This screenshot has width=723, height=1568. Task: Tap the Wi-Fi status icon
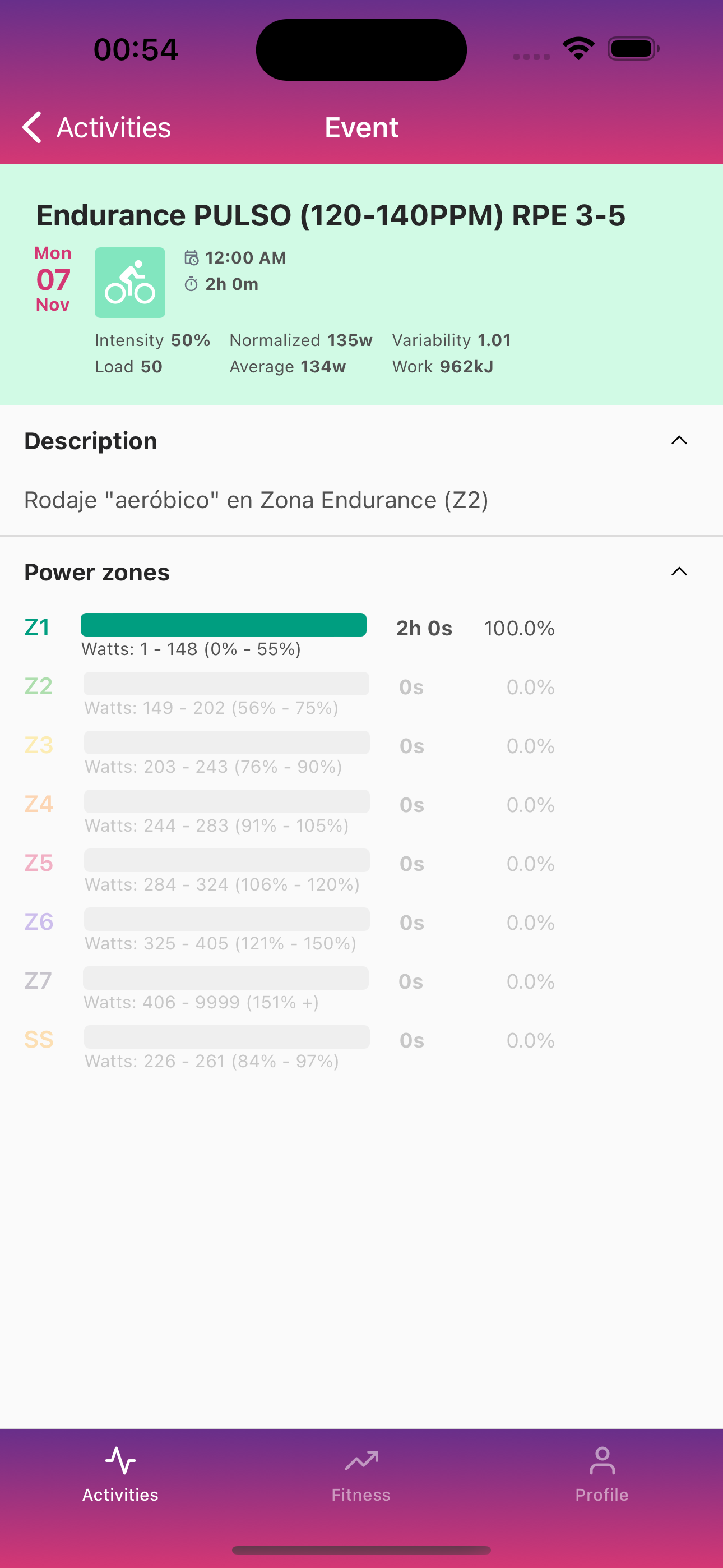(578, 49)
